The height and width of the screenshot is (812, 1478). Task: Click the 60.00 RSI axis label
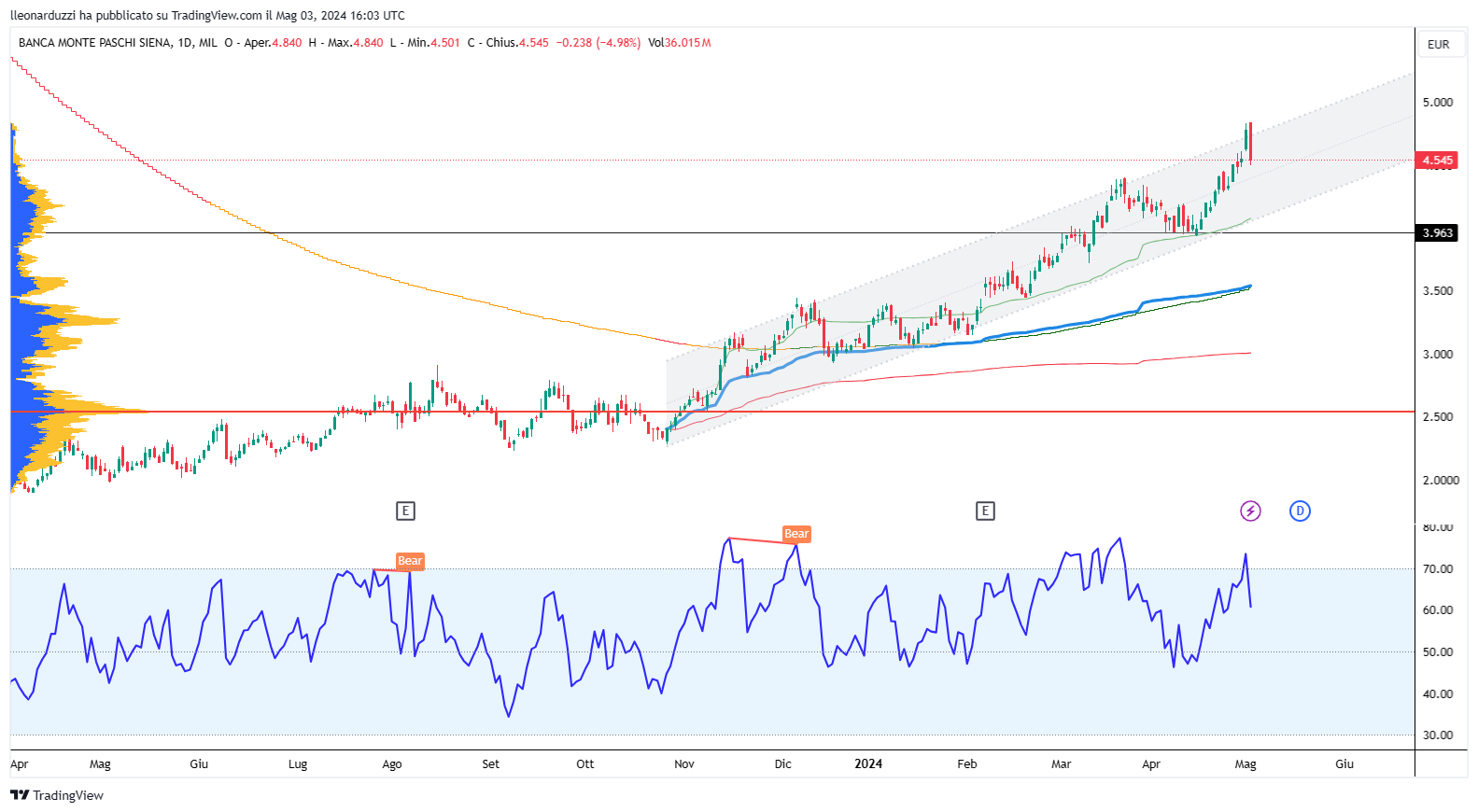tap(1438, 610)
